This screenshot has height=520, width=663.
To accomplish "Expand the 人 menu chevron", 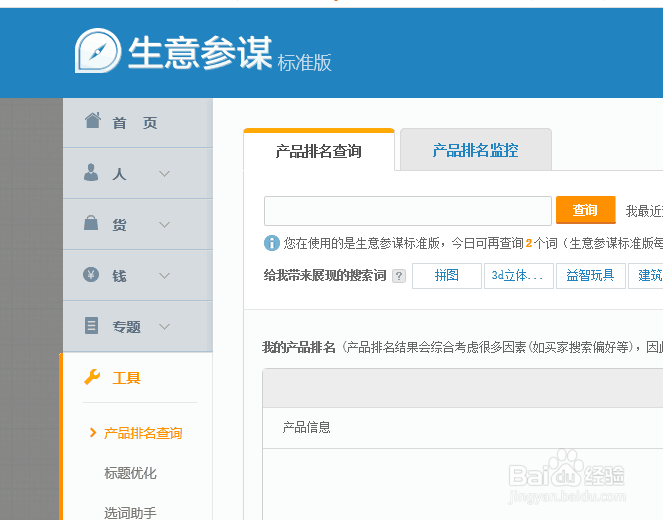I will [x=164, y=173].
